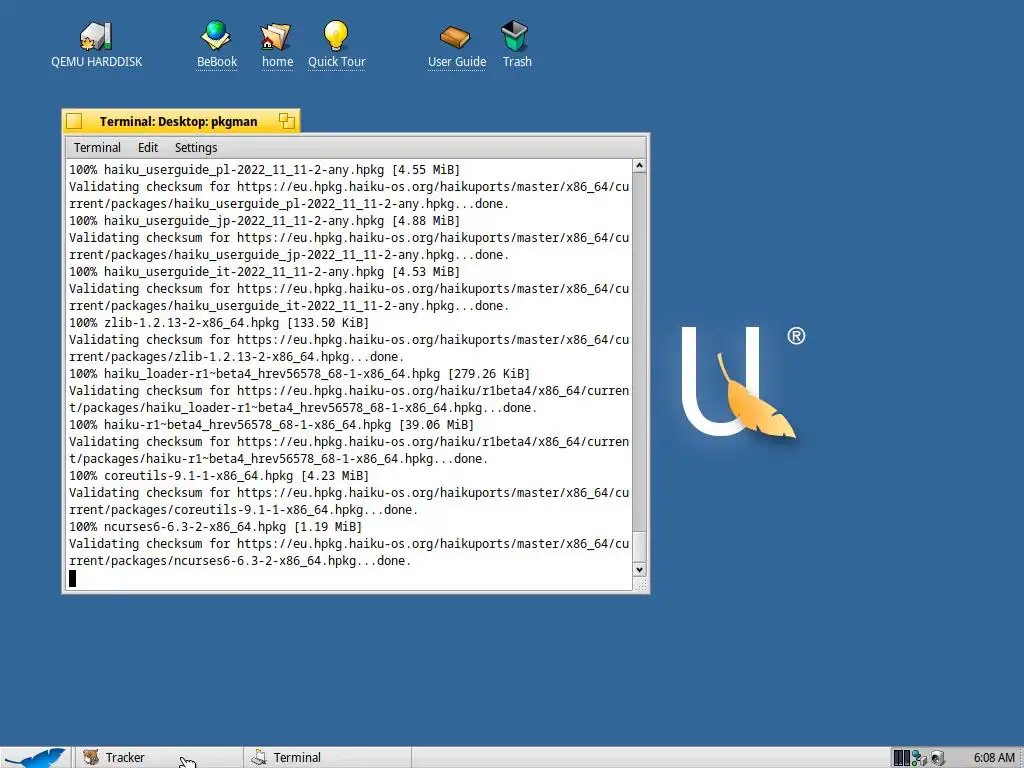Click the line '100% haiku-r1~beta4_hrev56578_68-1-x86_64.hpkg [39.06 MiB]'

tap(272, 424)
